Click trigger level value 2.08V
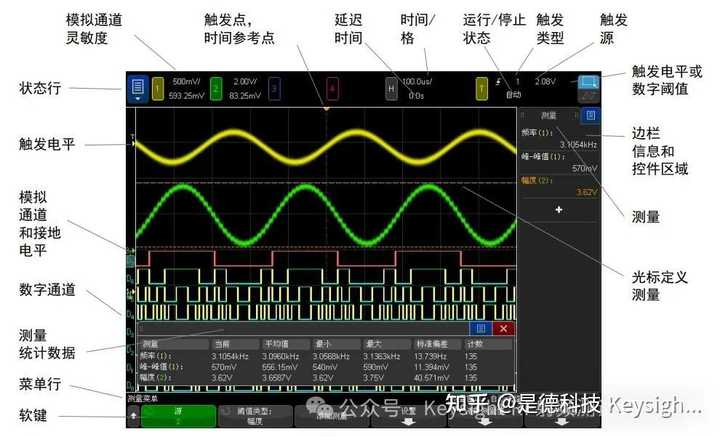The image size is (720, 437). click(545, 81)
